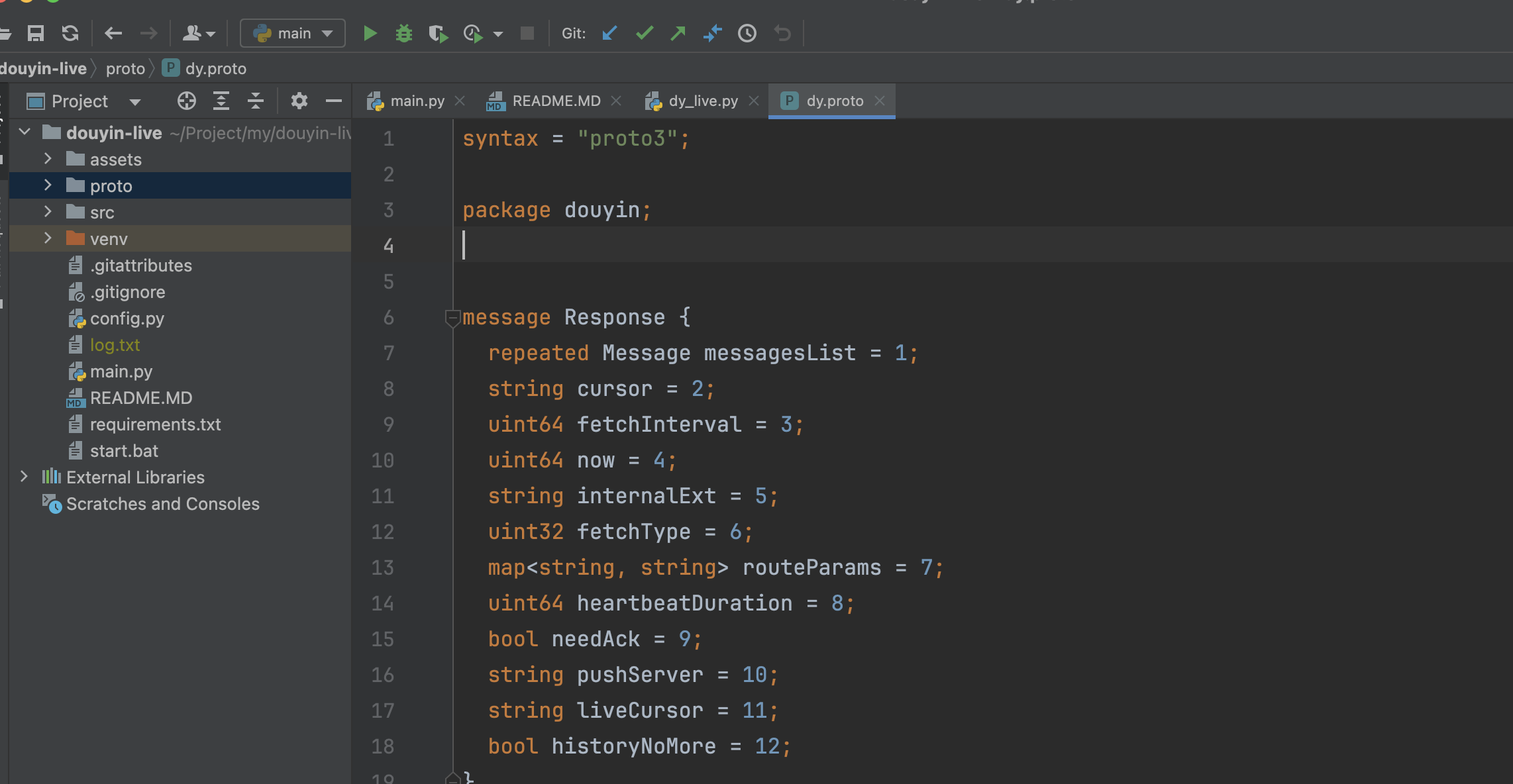Switch to the README.MD tab
Viewport: 1513px width, 784px height.
pos(555,101)
